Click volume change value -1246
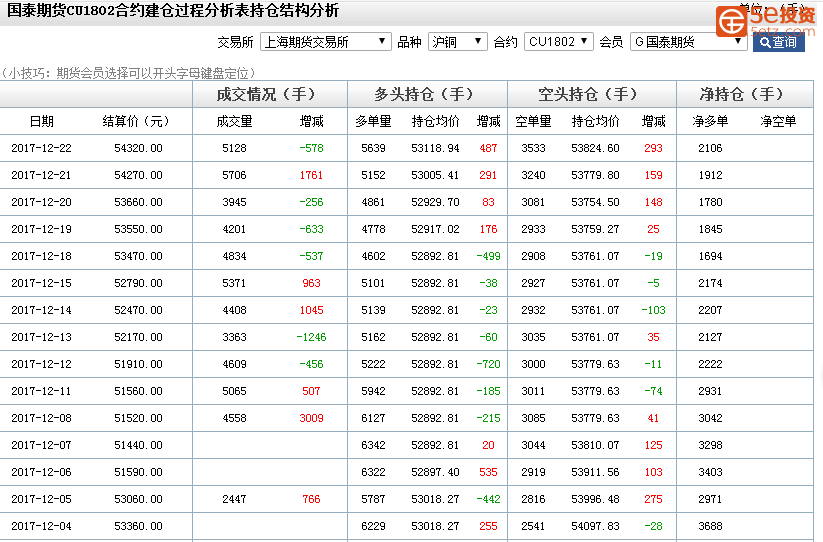Image resolution: width=823 pixels, height=542 pixels. click(x=311, y=337)
